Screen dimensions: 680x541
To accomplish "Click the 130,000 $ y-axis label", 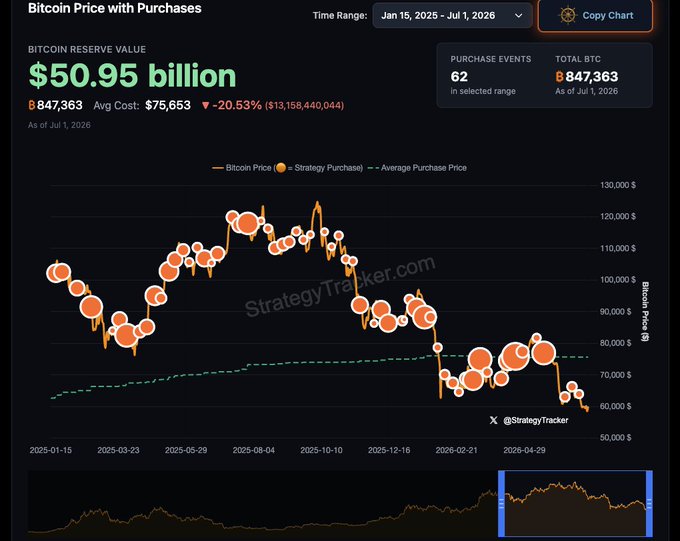I will pos(618,185).
